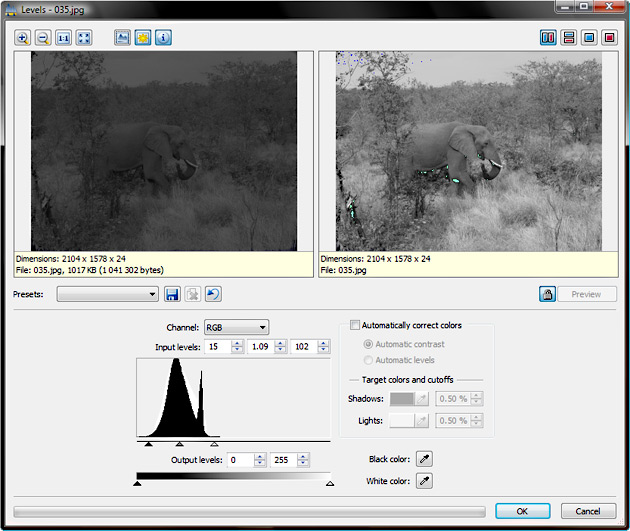Click the OK button
630x531 pixels.
coord(523,511)
